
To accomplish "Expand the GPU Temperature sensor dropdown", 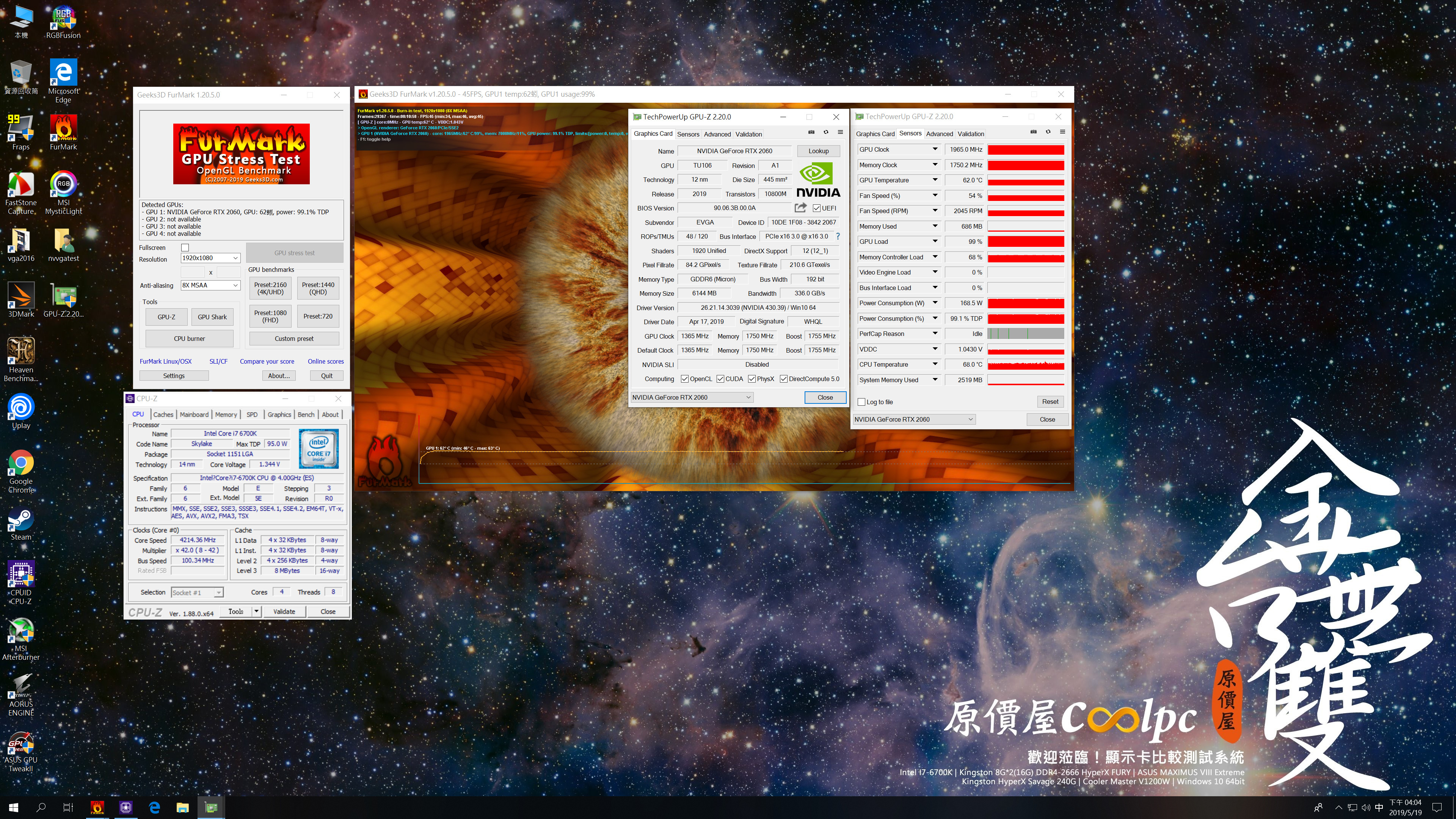I will tap(935, 180).
